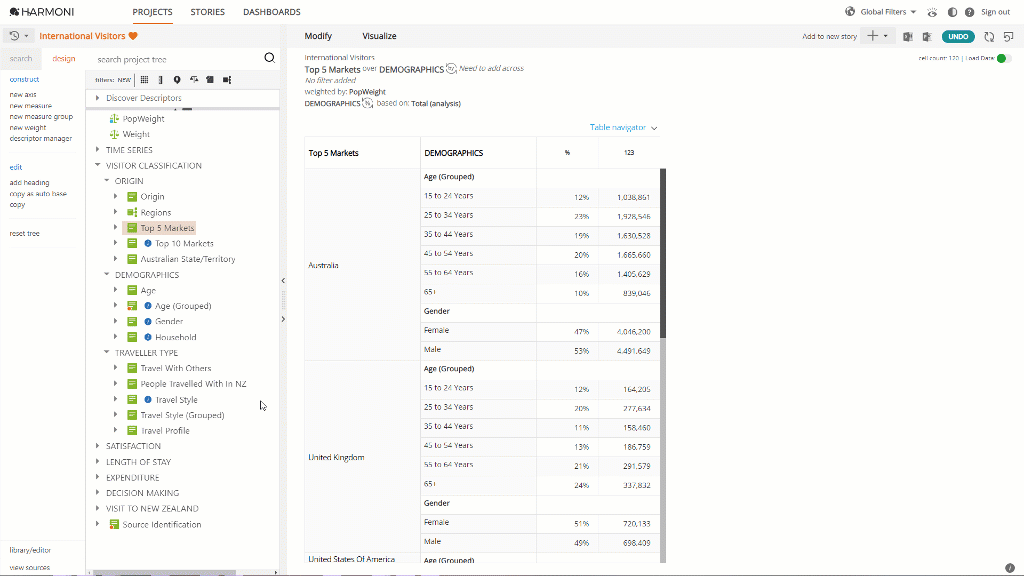
Task: Select Travel Style (Grouped) in tree
Action: 182,415
